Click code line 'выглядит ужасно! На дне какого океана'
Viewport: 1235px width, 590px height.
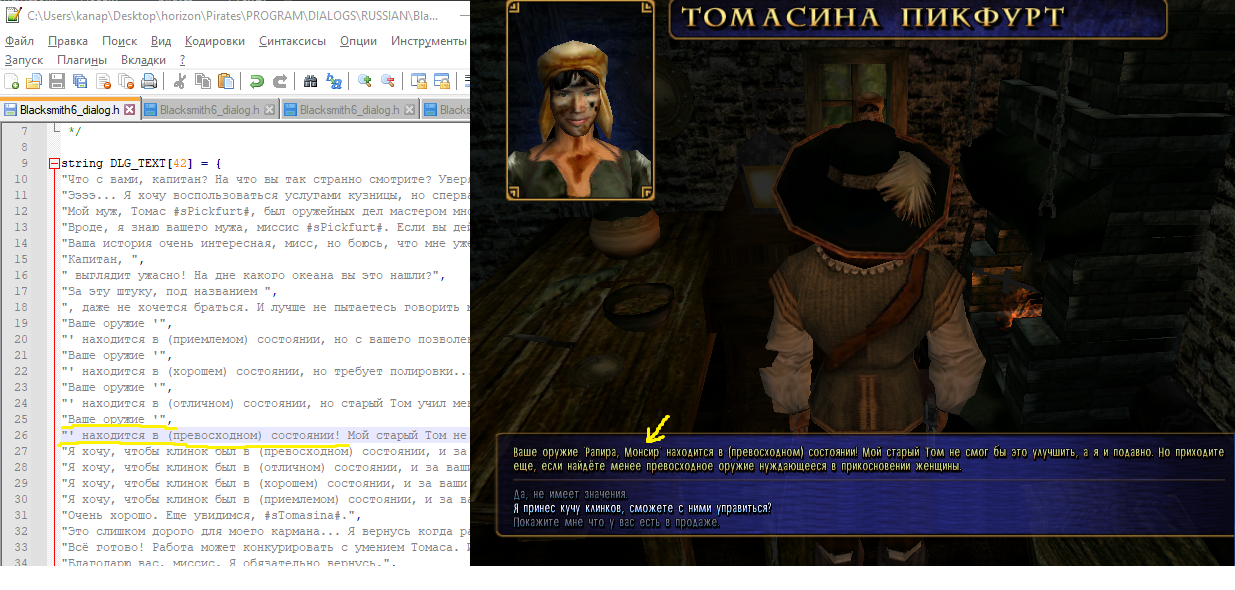(252, 276)
